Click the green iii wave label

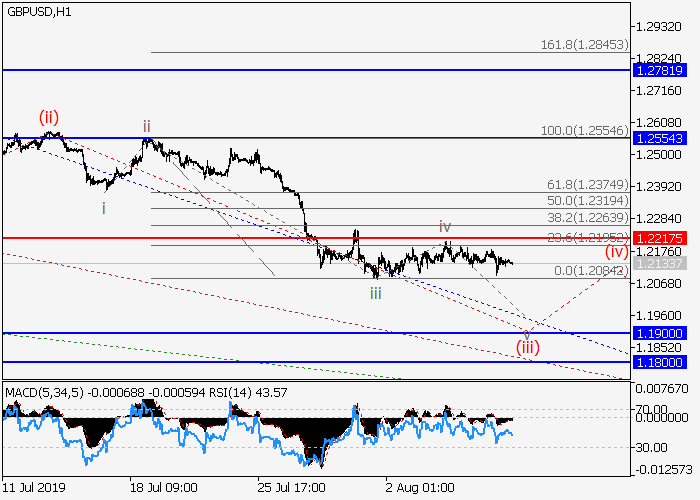pyautogui.click(x=375, y=293)
